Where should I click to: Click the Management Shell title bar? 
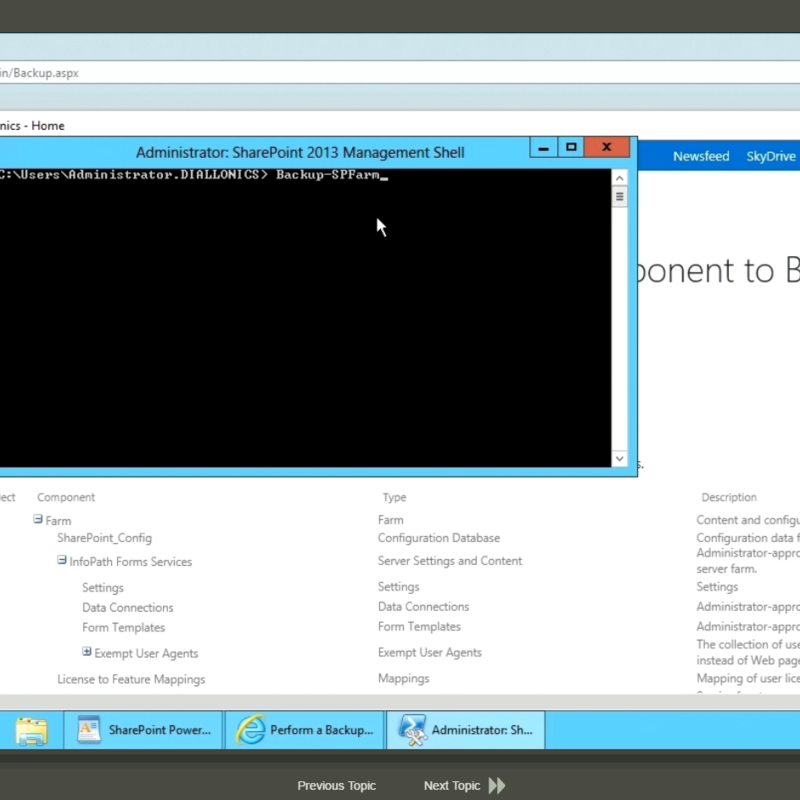(x=300, y=153)
